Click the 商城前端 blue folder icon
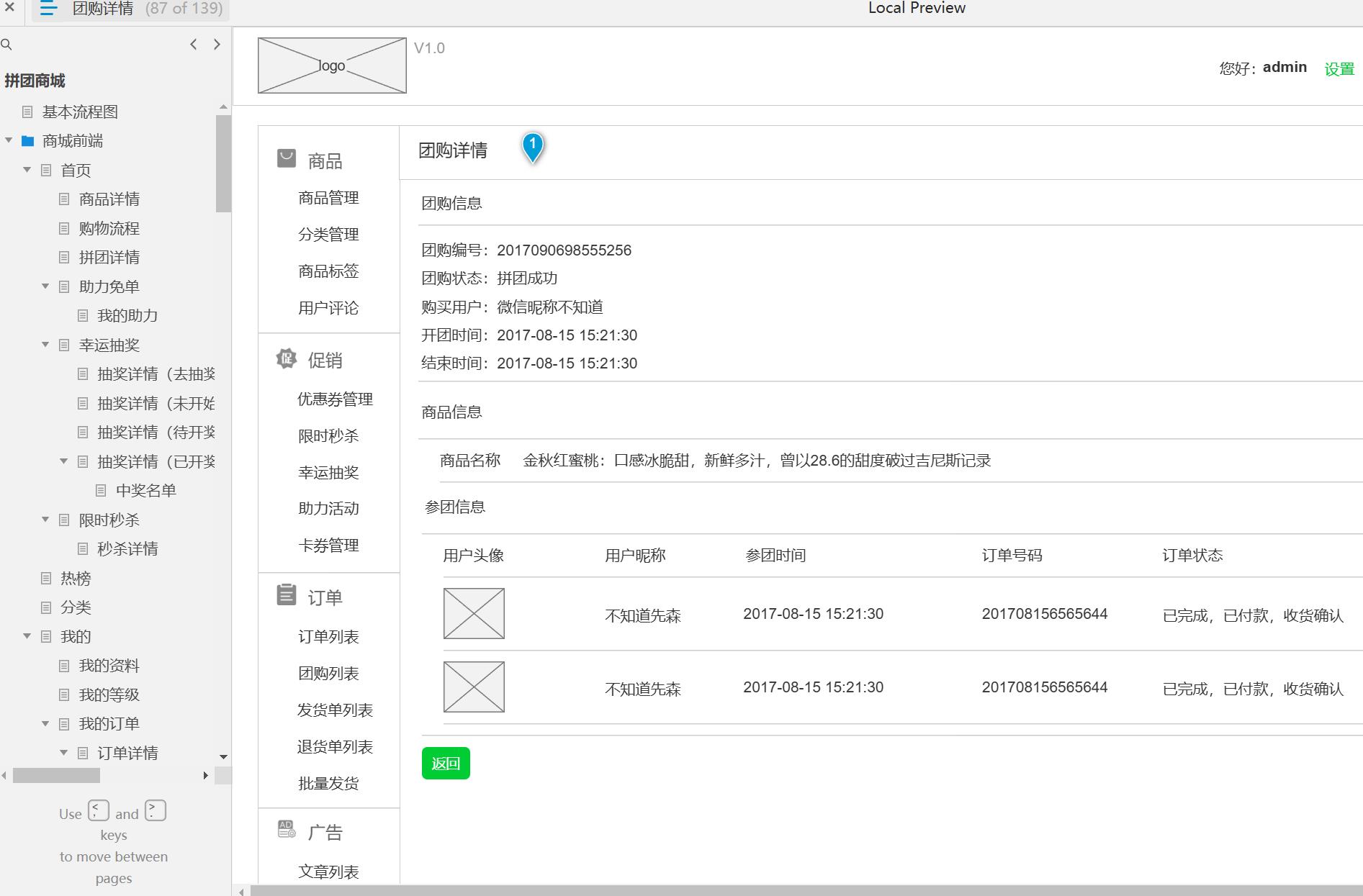 point(28,141)
